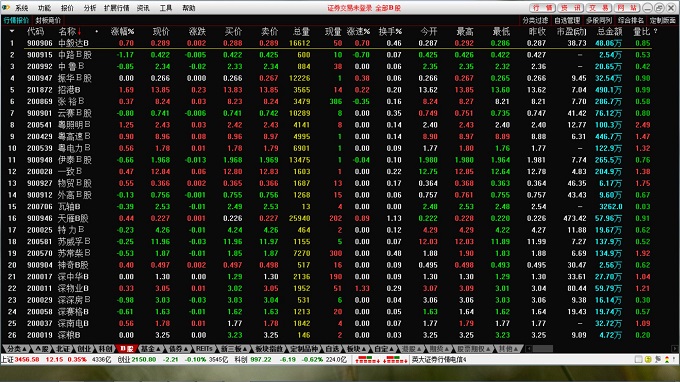The width and height of the screenshot is (680, 382).
Task: Click the yellow round icon in status bar tray
Action: click(x=648, y=359)
